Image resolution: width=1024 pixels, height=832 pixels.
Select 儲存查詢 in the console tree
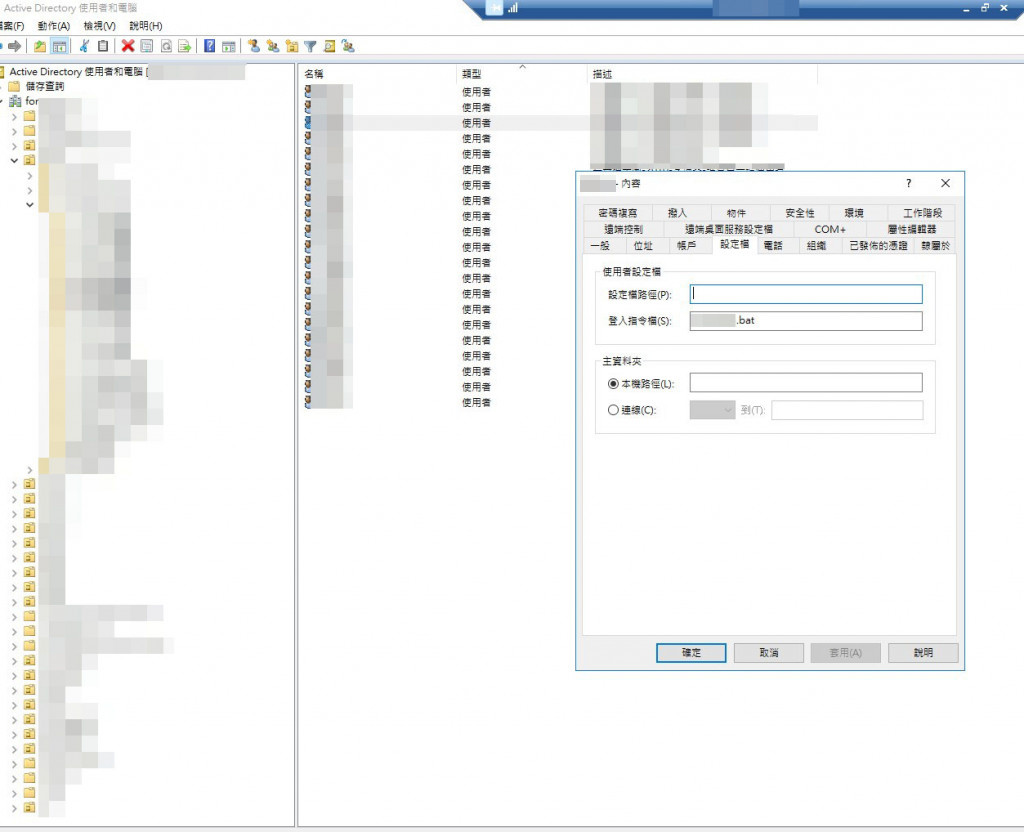click(x=44, y=86)
